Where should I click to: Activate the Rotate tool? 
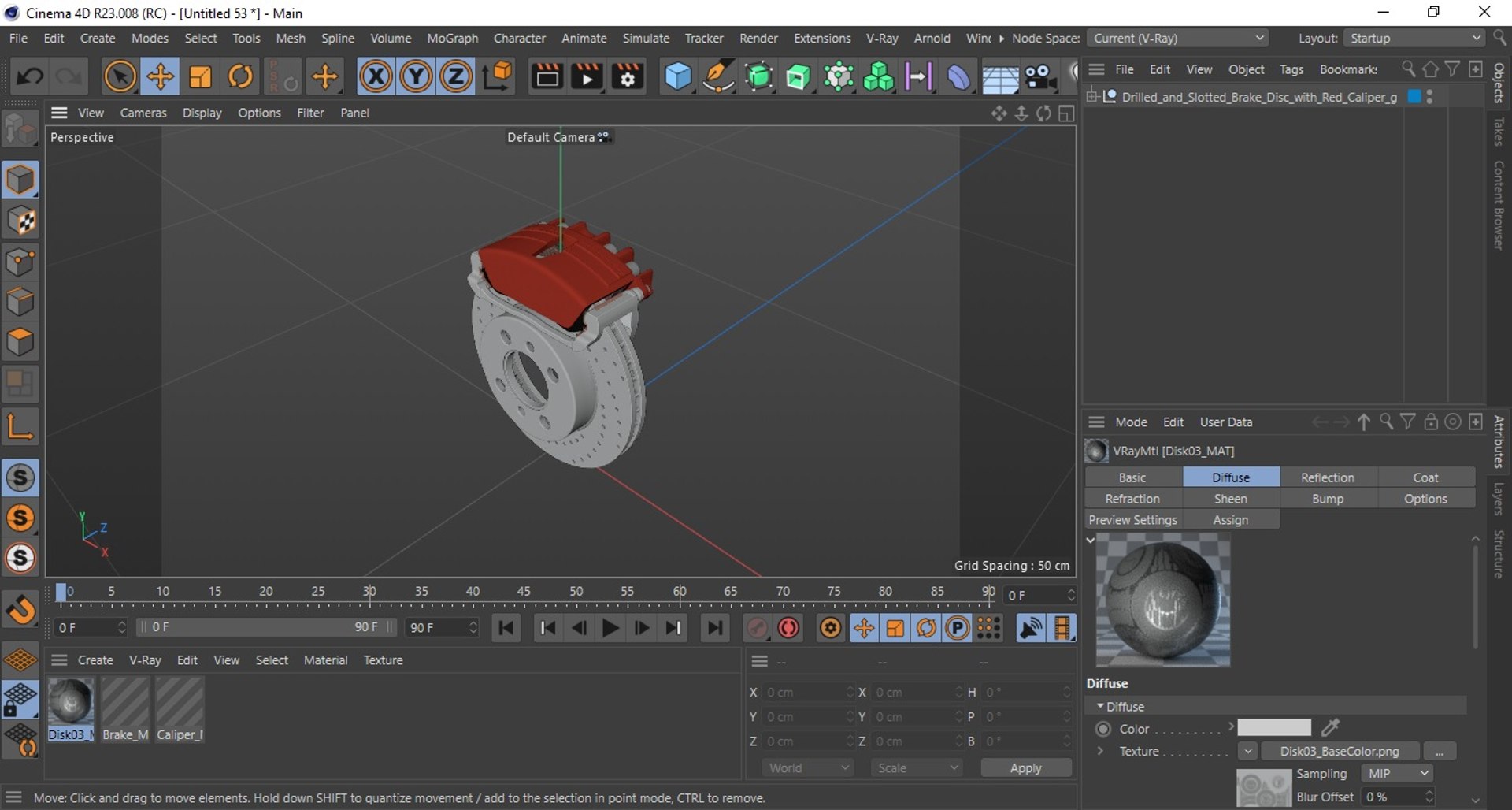coord(241,76)
